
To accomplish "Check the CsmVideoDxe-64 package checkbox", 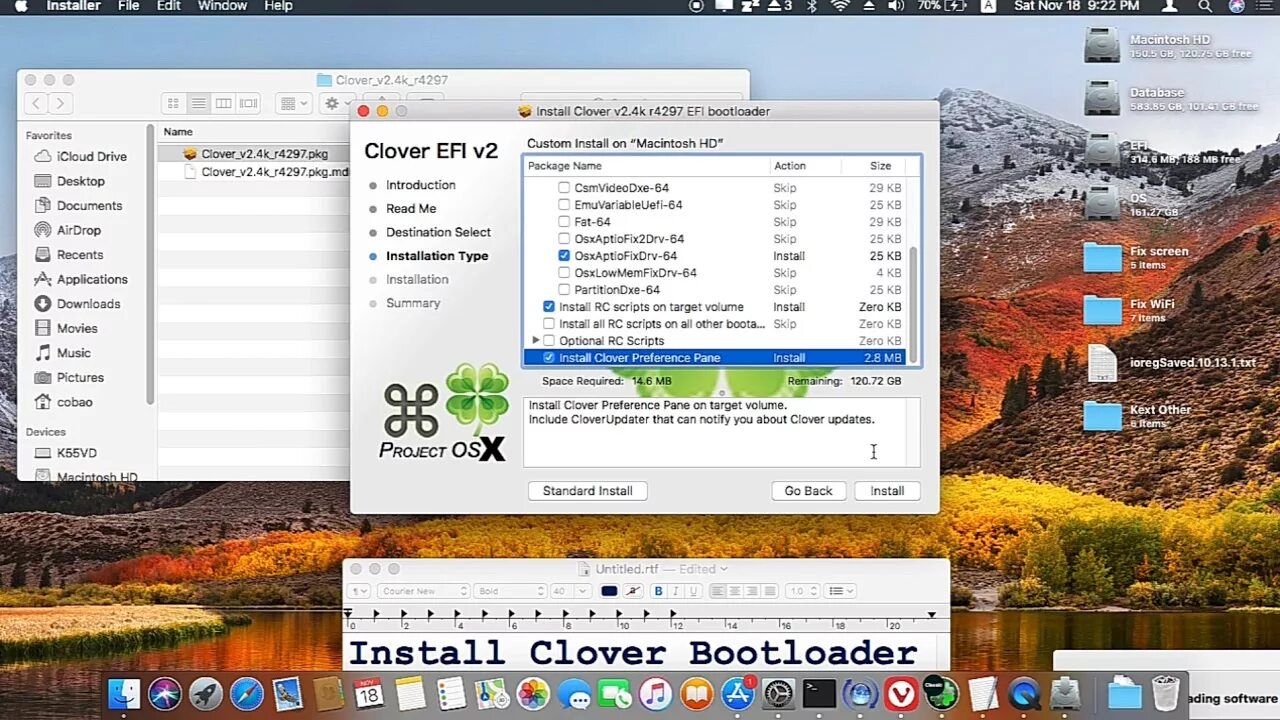I will click(x=564, y=188).
